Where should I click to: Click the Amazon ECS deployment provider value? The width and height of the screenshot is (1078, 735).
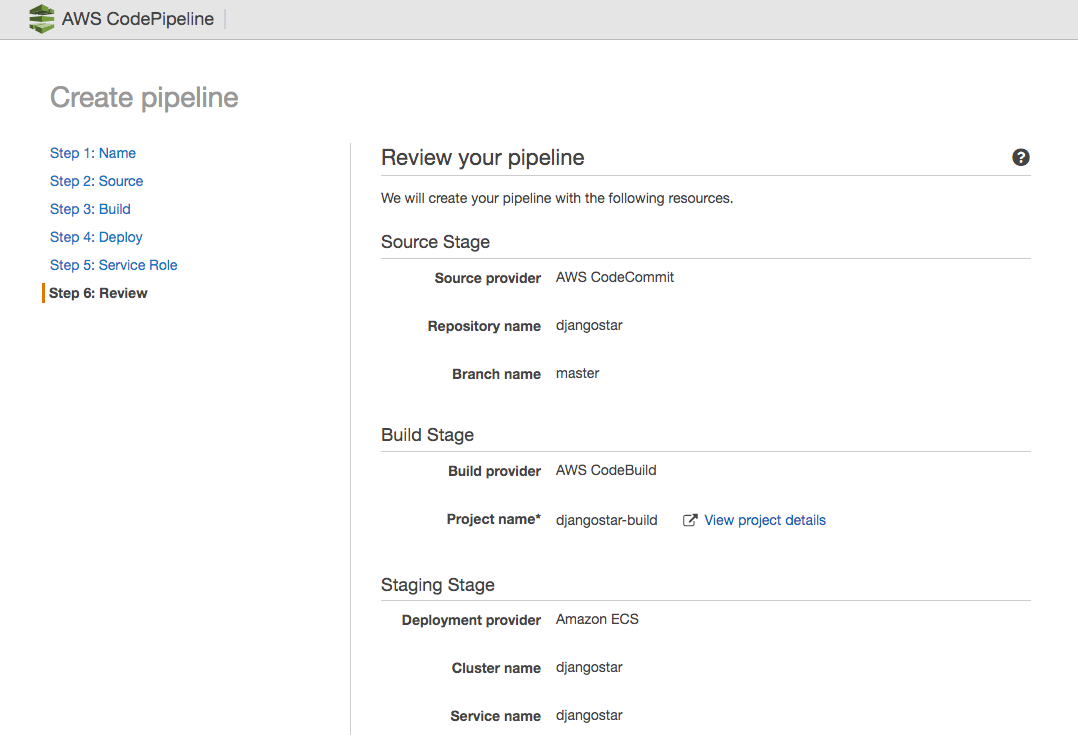(597, 619)
